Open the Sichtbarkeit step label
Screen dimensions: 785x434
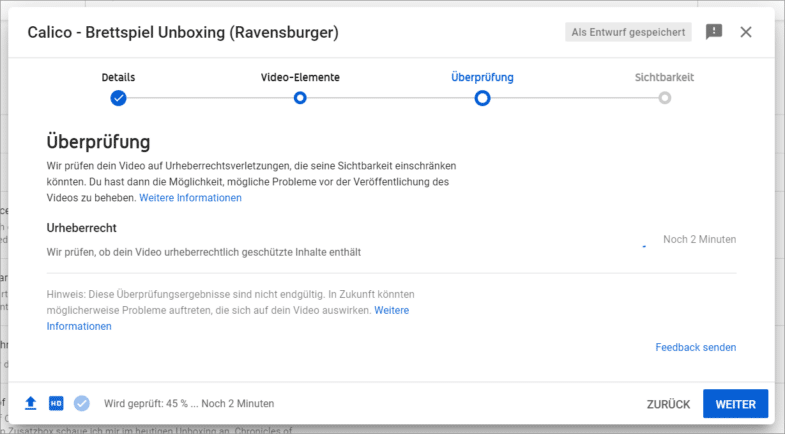click(x=664, y=77)
